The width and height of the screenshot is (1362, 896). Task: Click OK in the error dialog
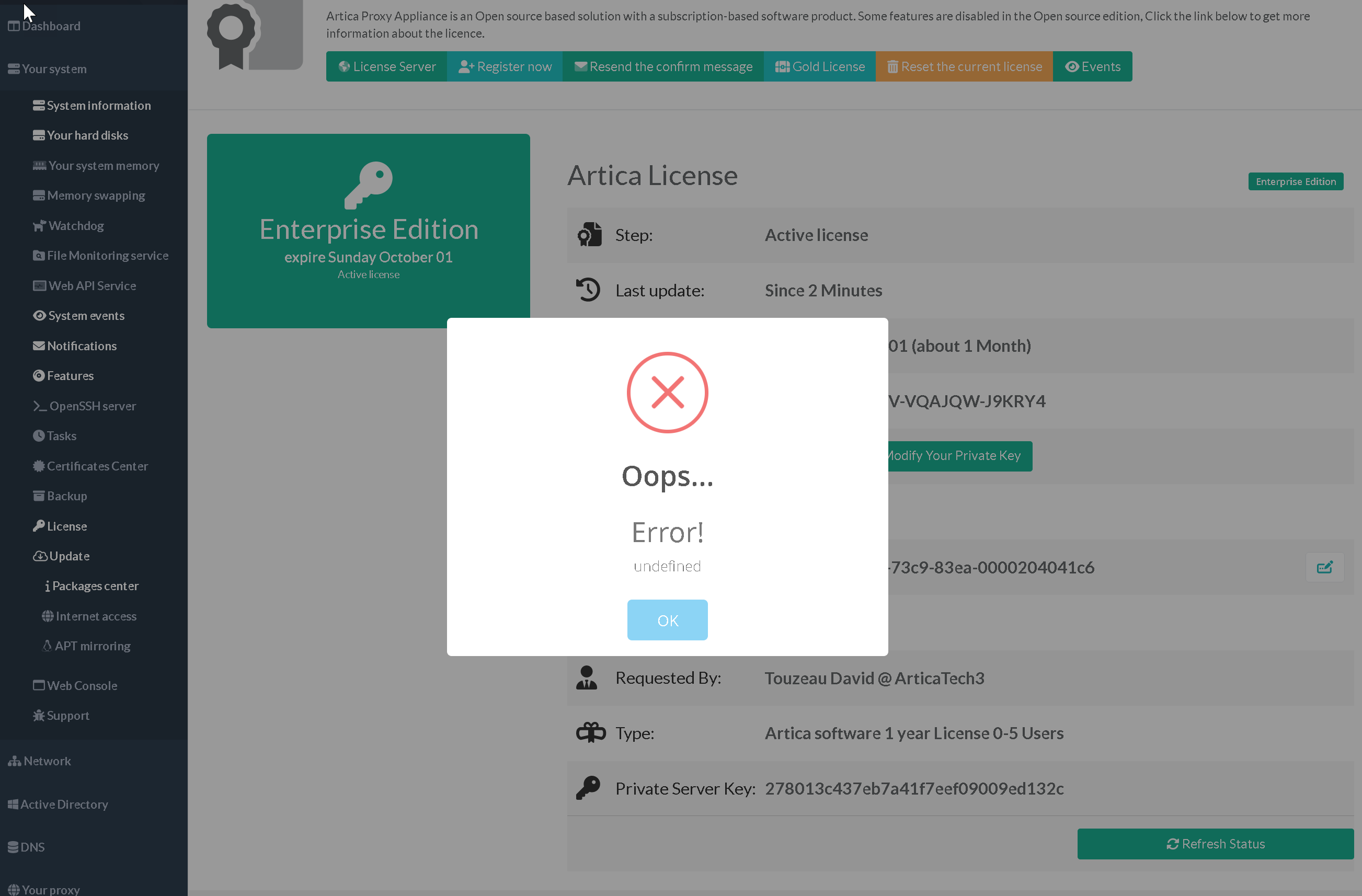667,620
